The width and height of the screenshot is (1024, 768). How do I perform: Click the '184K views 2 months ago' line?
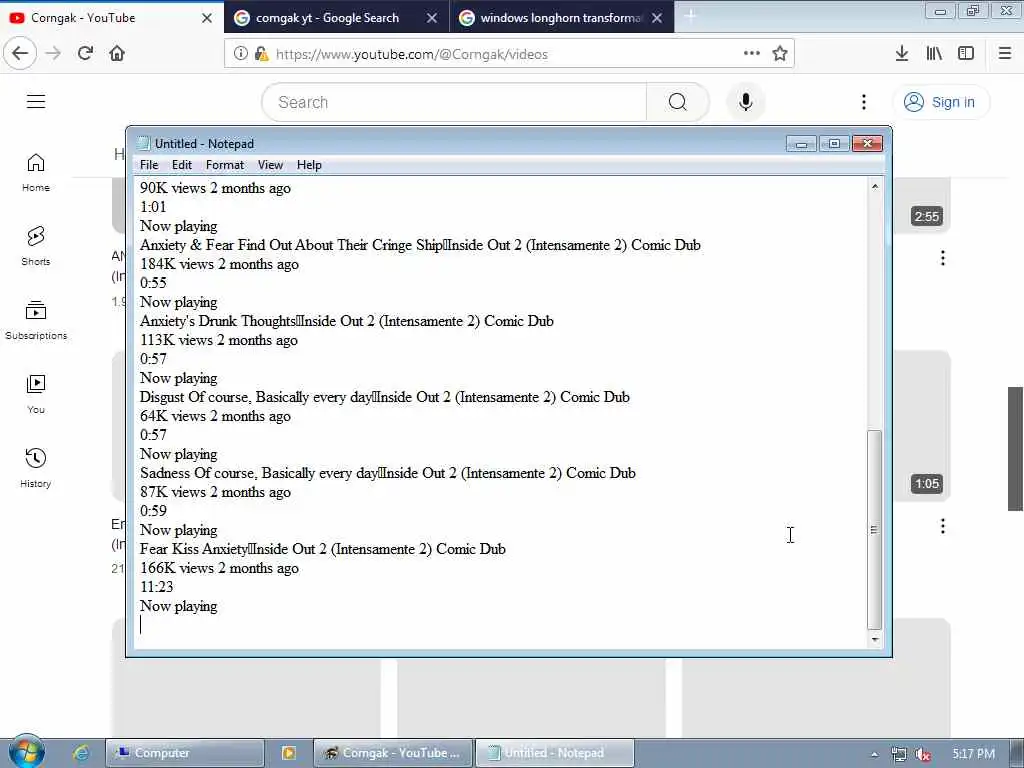[x=219, y=264]
